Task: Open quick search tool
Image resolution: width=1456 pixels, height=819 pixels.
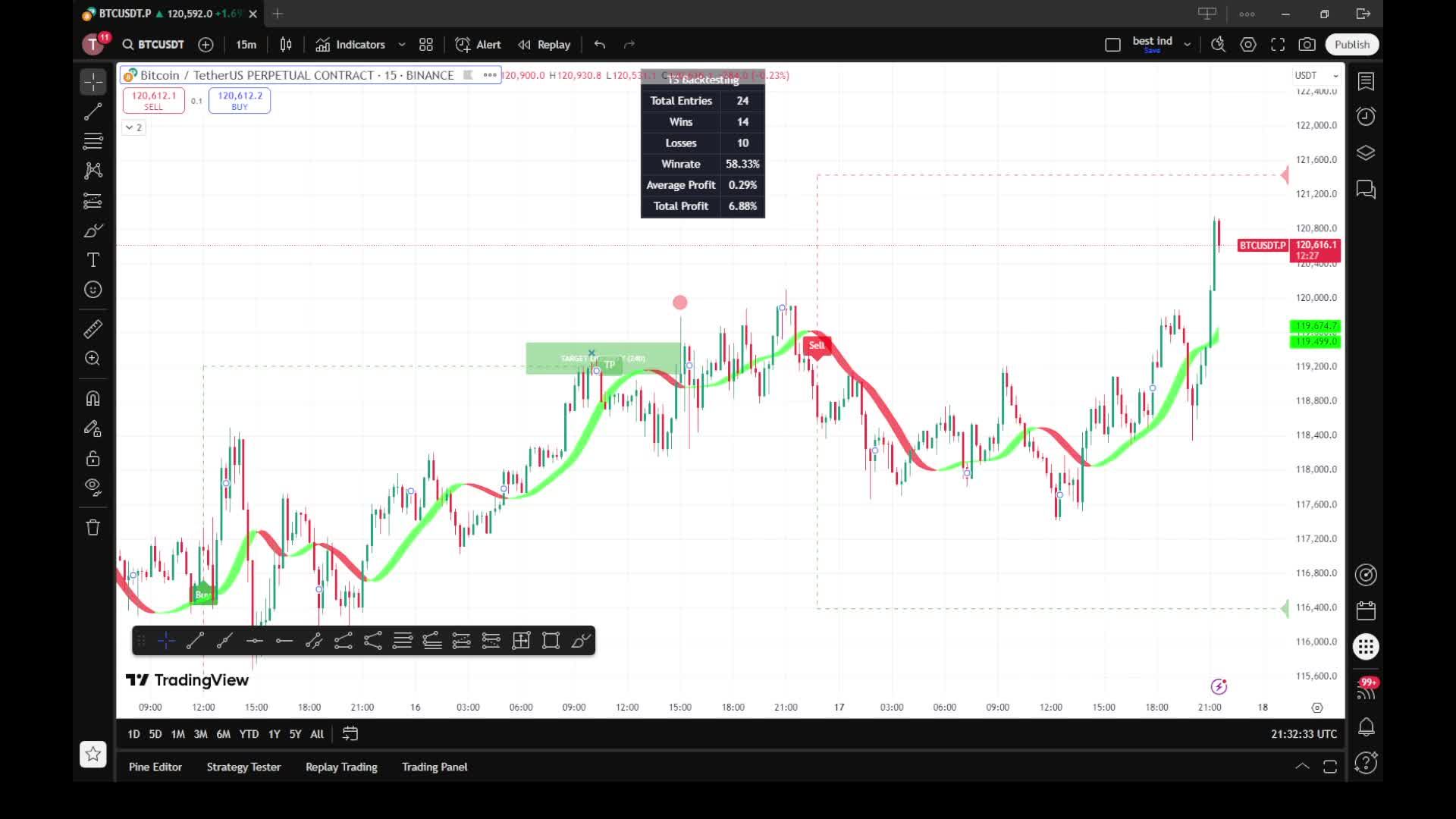Action: pos(1219,45)
